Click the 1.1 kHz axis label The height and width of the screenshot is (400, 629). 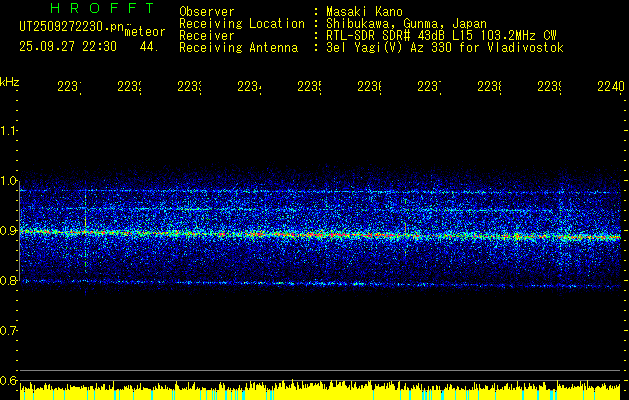tap(9, 130)
